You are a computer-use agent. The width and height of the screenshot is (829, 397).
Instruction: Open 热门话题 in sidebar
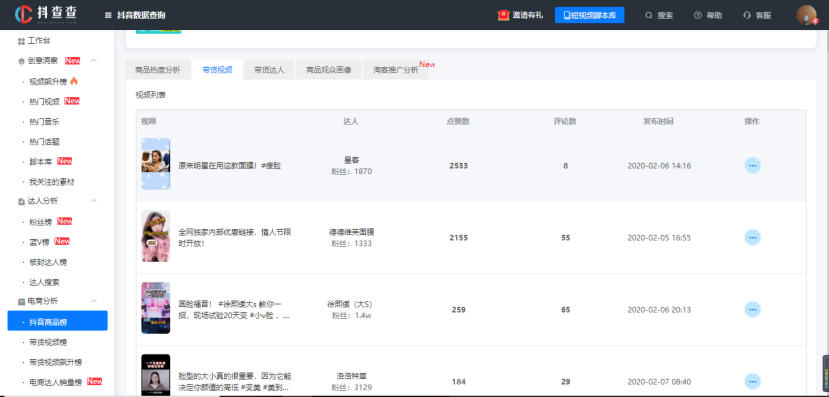coord(44,142)
